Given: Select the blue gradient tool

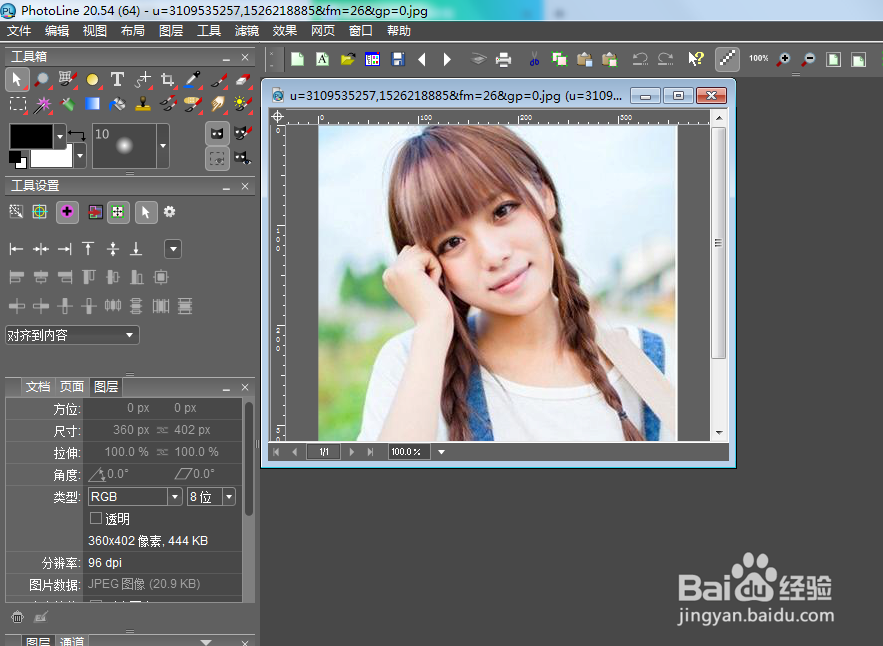Looking at the screenshot, I should pos(92,104).
